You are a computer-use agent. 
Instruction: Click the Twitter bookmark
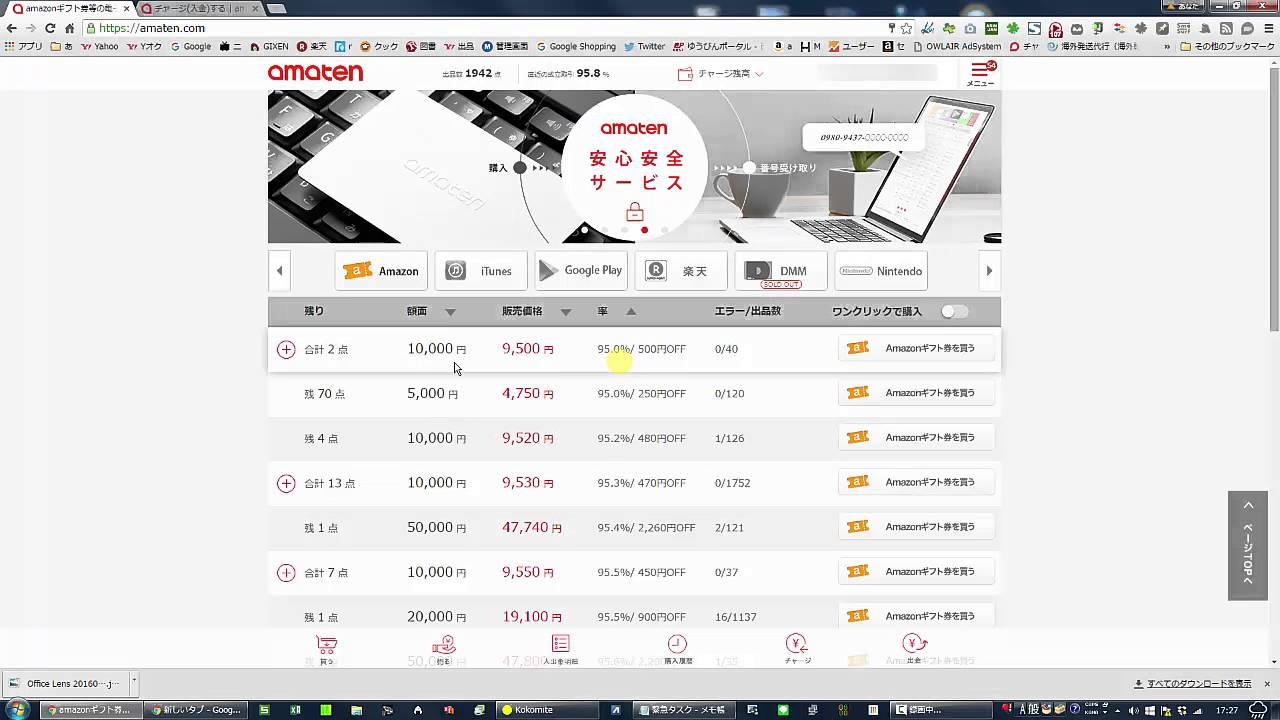[645, 46]
